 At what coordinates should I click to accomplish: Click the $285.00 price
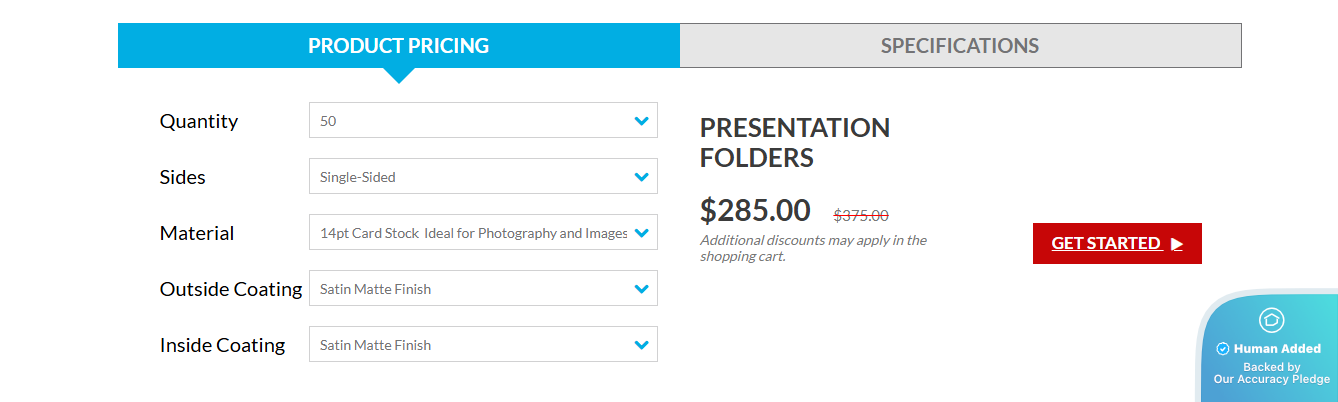(x=755, y=210)
